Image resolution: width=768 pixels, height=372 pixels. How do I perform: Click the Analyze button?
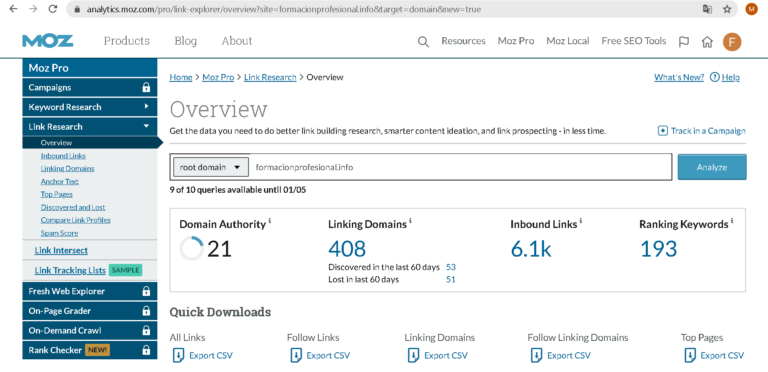pos(712,167)
